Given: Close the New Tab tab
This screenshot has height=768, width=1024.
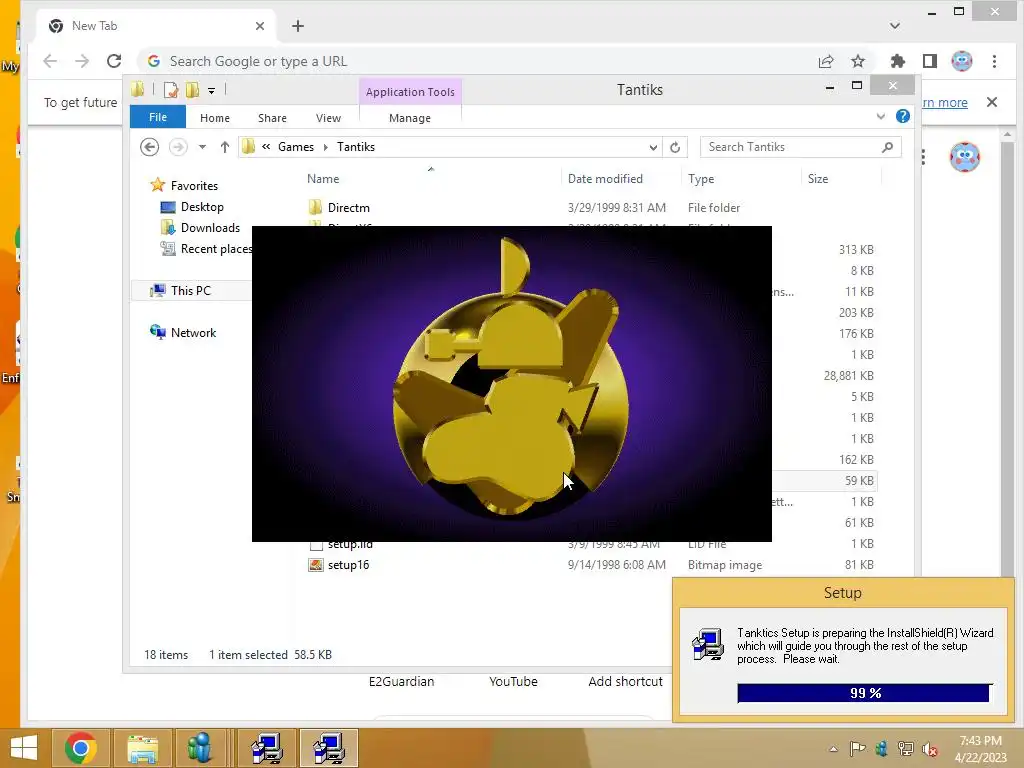Looking at the screenshot, I should [260, 26].
